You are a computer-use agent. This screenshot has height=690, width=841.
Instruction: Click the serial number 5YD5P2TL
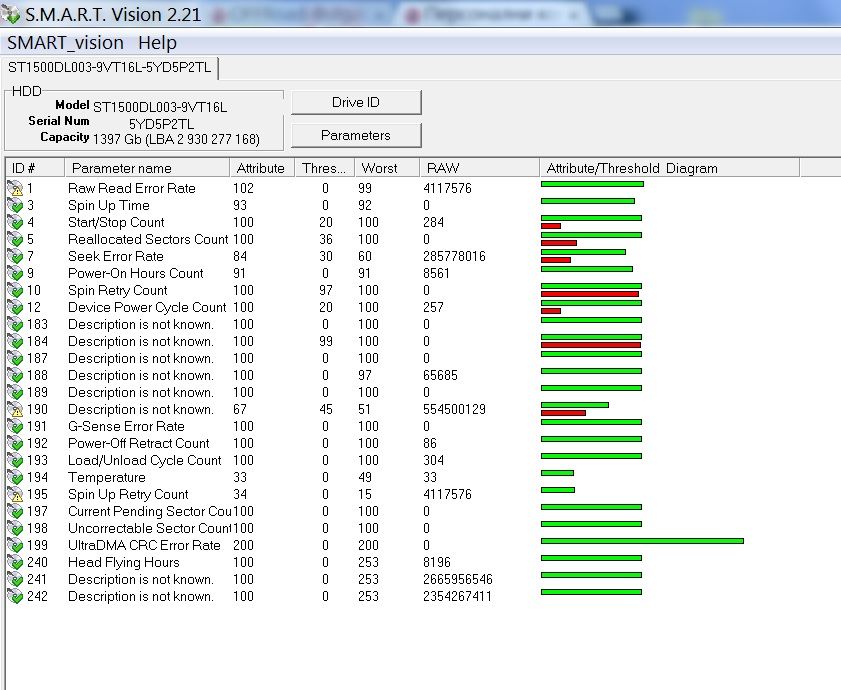point(161,124)
